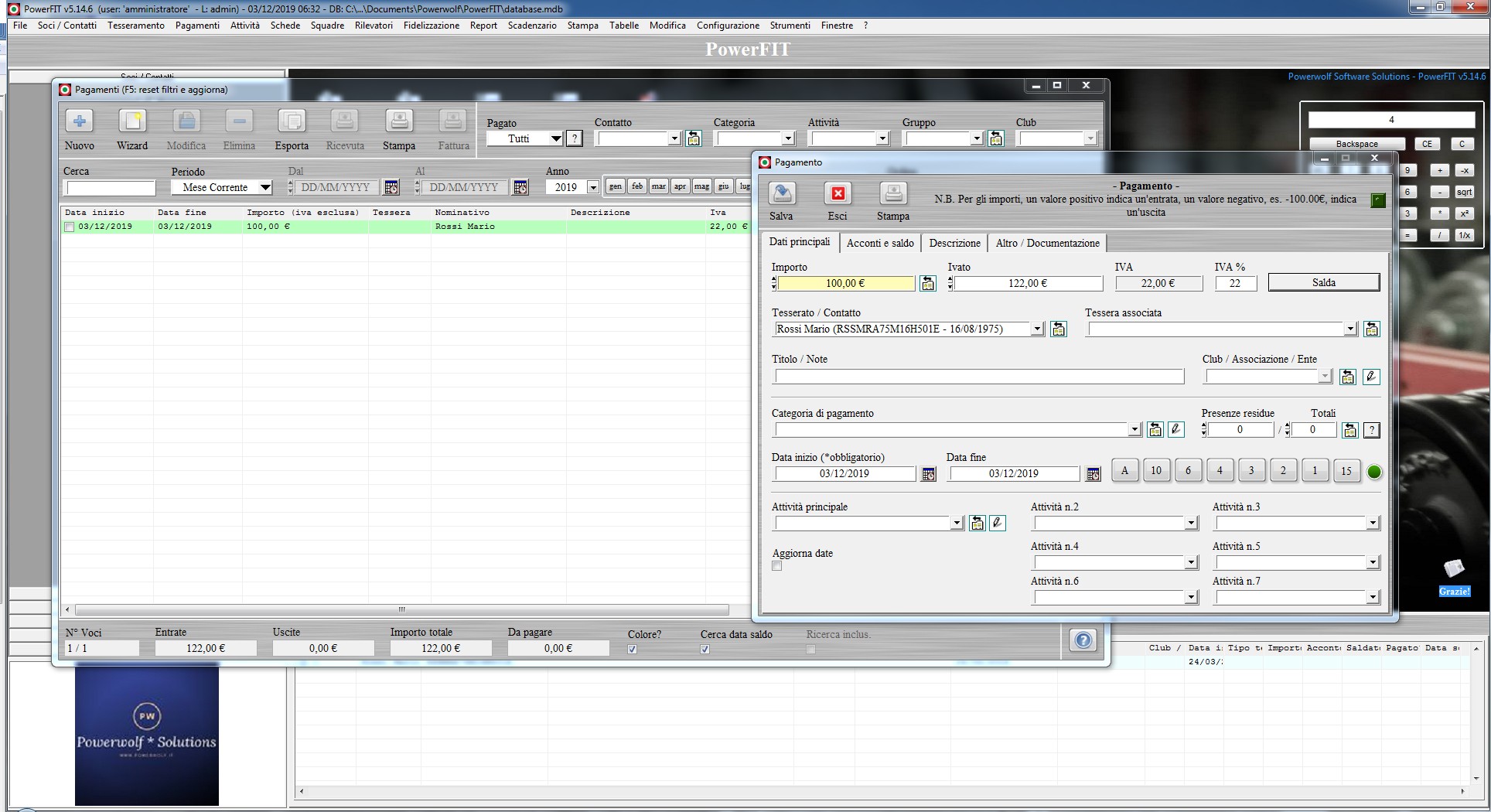Click the Importo stepper arrows
This screenshot has width=1491, height=812.
774,284
